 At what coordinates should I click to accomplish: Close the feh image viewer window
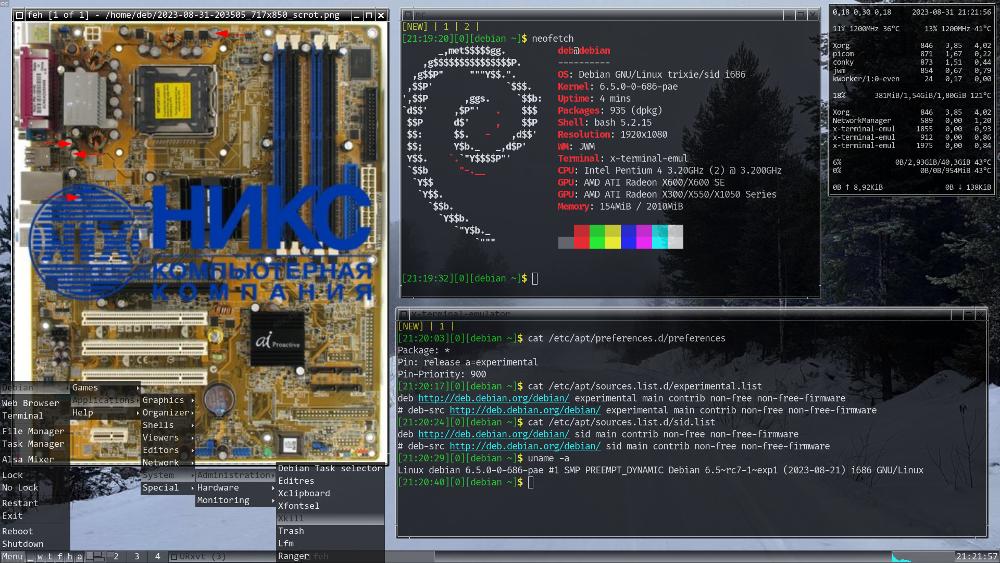pyautogui.click(x=381, y=15)
